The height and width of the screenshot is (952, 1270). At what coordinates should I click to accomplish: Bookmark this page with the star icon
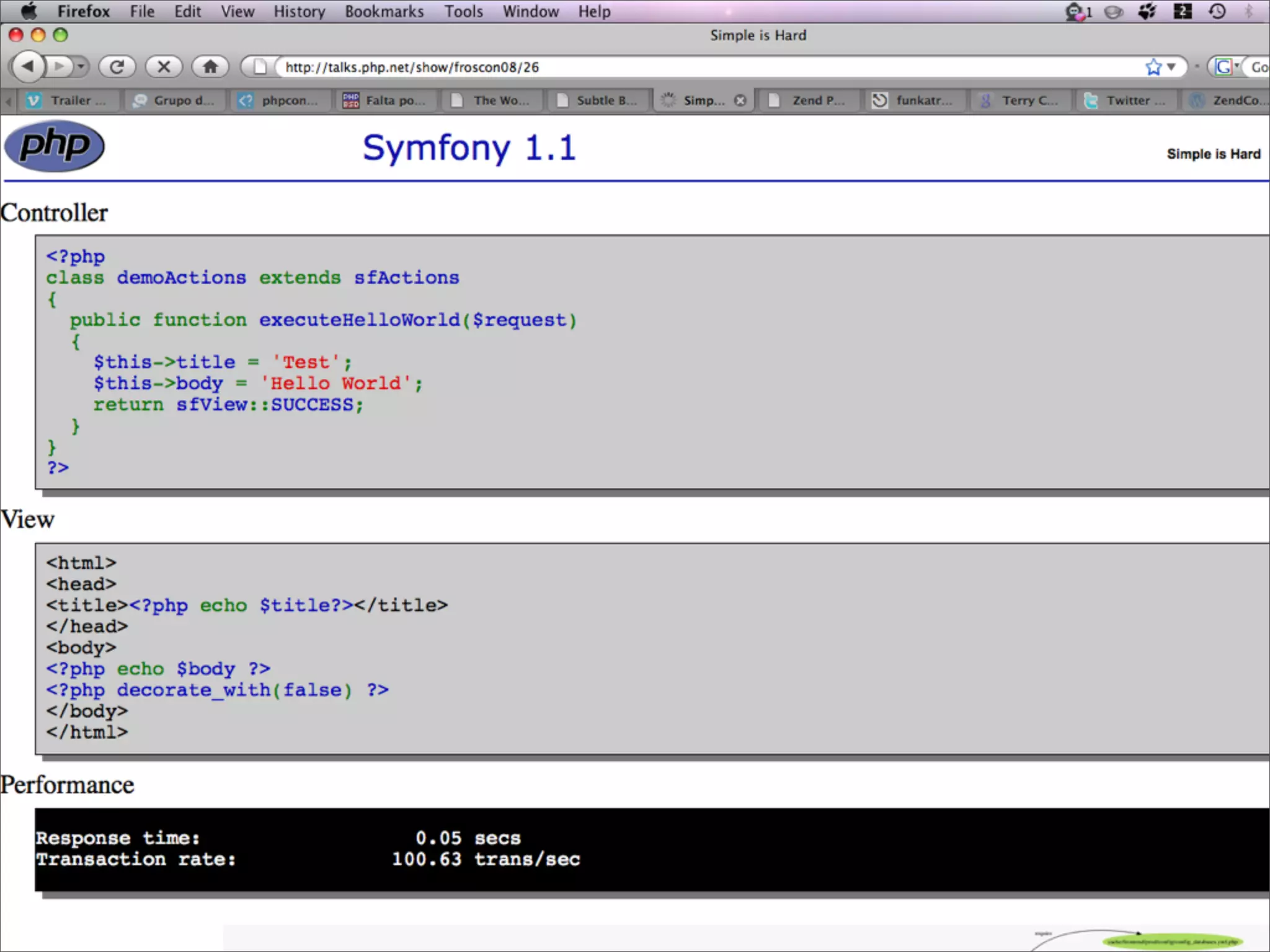(1153, 67)
